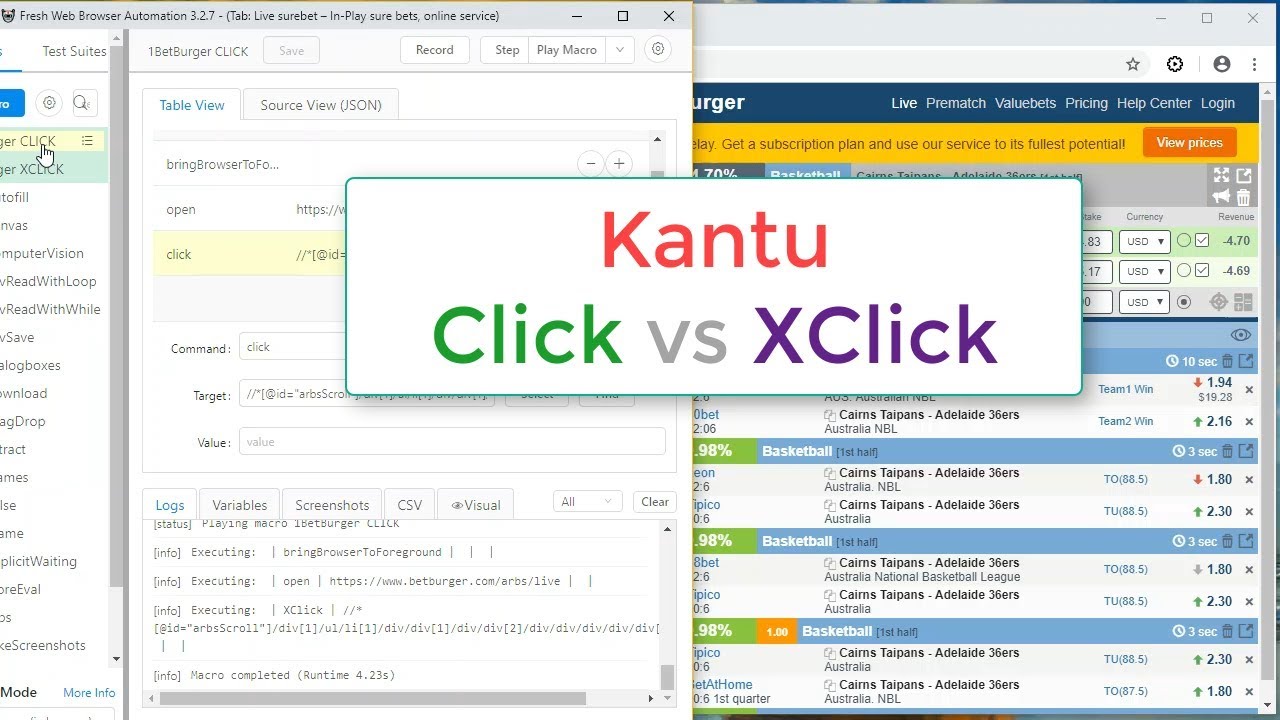The image size is (1280, 720).
Task: Add command with plus button on bringBrowserToForeground row
Action: (619, 165)
